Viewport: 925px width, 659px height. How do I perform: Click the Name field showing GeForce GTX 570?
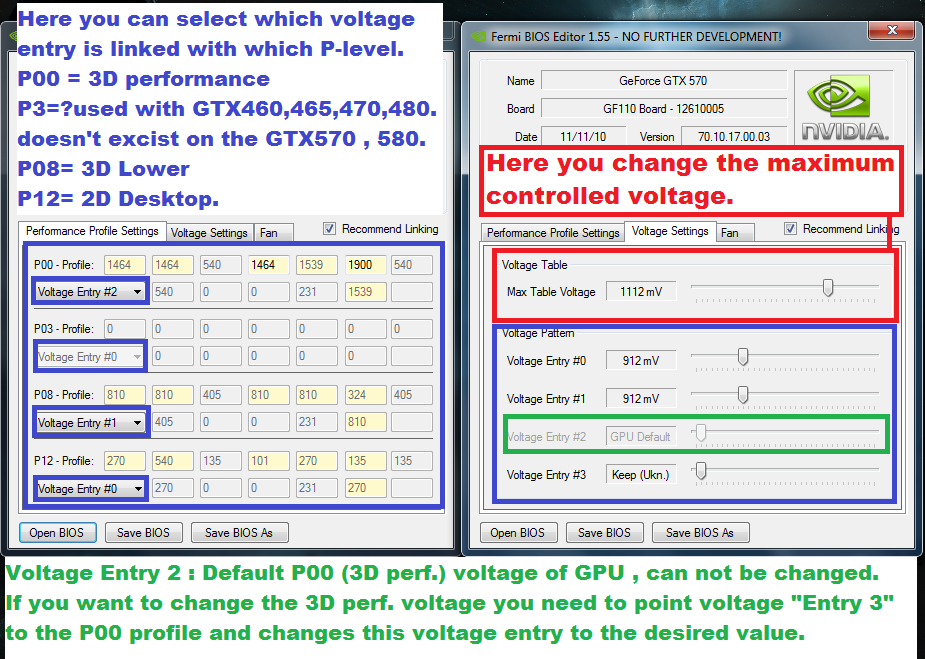click(664, 81)
